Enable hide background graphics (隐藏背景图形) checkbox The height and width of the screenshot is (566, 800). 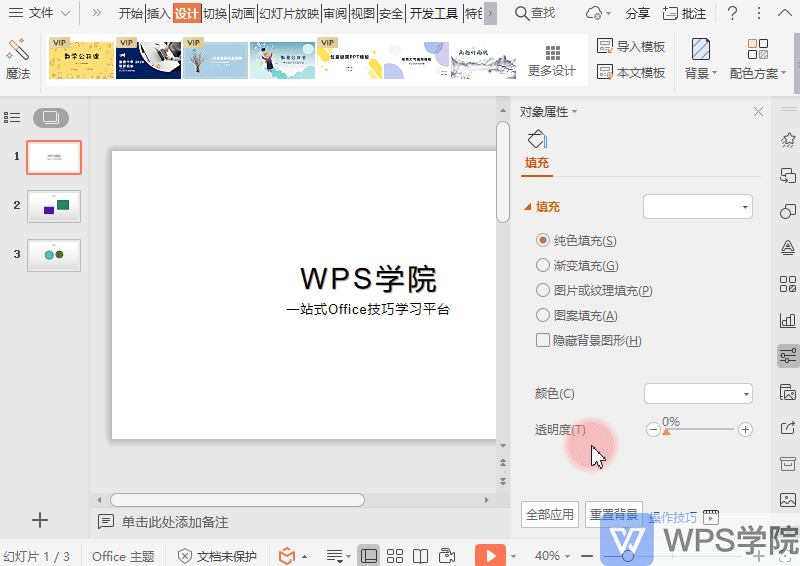[542, 340]
